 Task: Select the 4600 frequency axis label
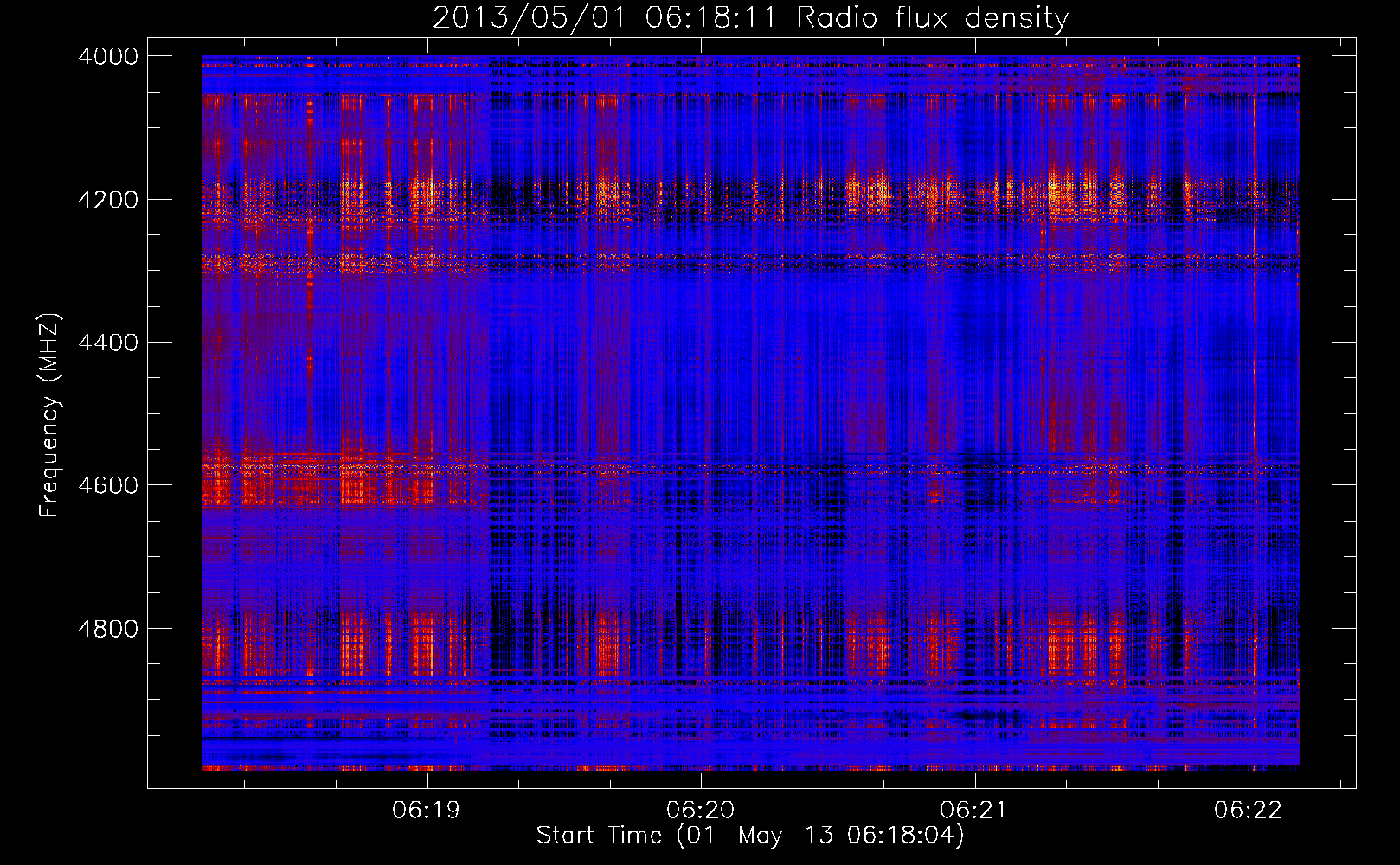[x=108, y=485]
